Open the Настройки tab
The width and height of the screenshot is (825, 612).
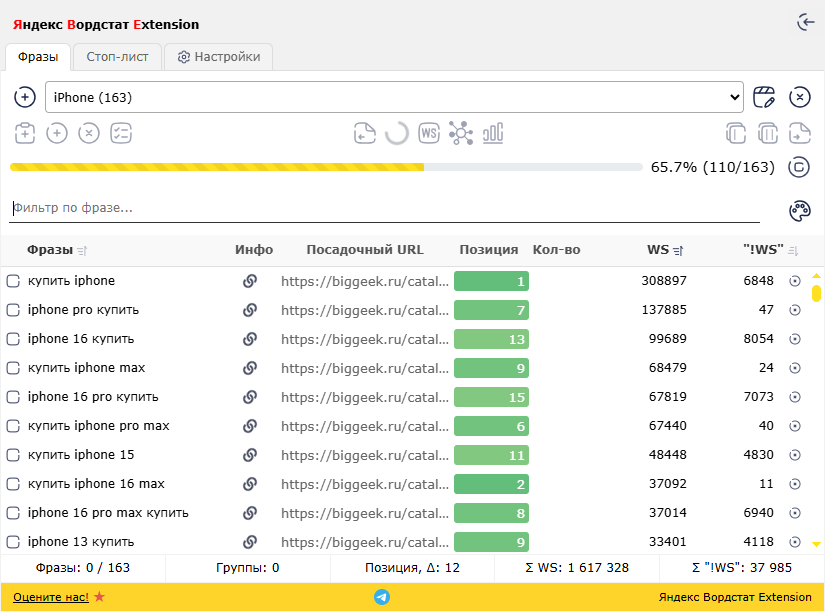[x=219, y=57]
